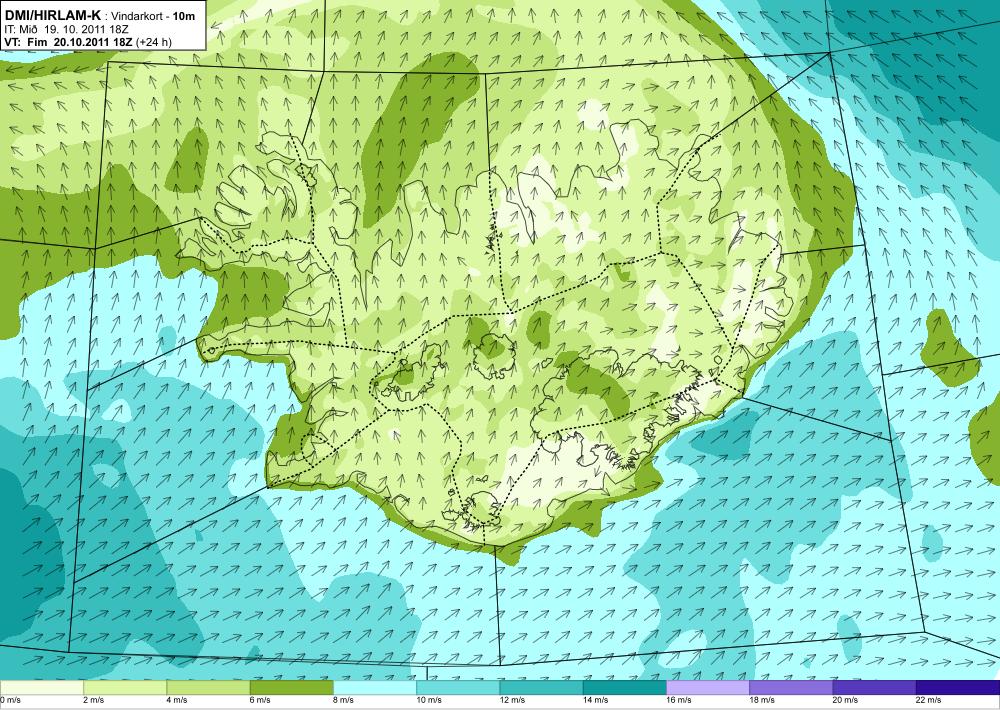Click the '2 m/s' legend label
The width and height of the screenshot is (1000, 710).
tap(94, 700)
